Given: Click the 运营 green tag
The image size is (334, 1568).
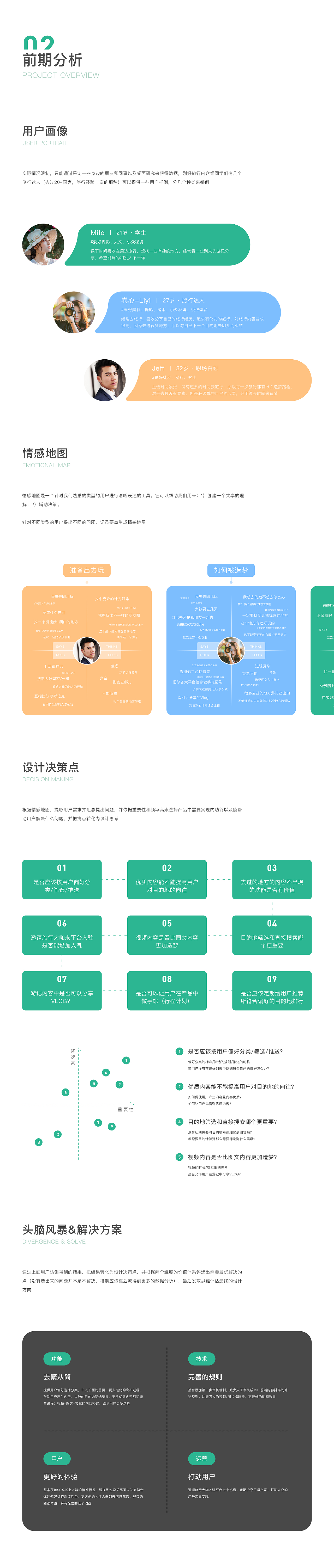Looking at the screenshot, I should 202,1459.
